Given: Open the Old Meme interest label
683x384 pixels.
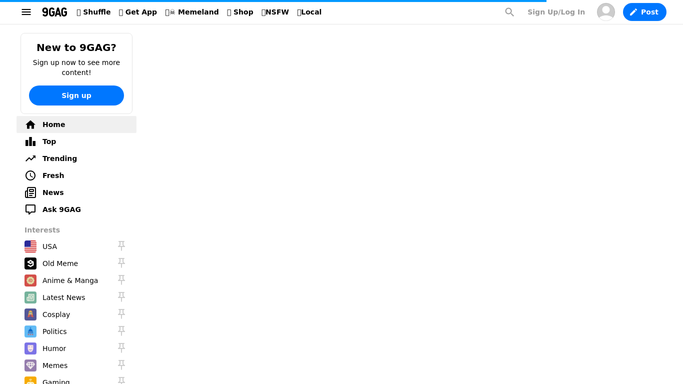Looking at the screenshot, I should pos(60,263).
